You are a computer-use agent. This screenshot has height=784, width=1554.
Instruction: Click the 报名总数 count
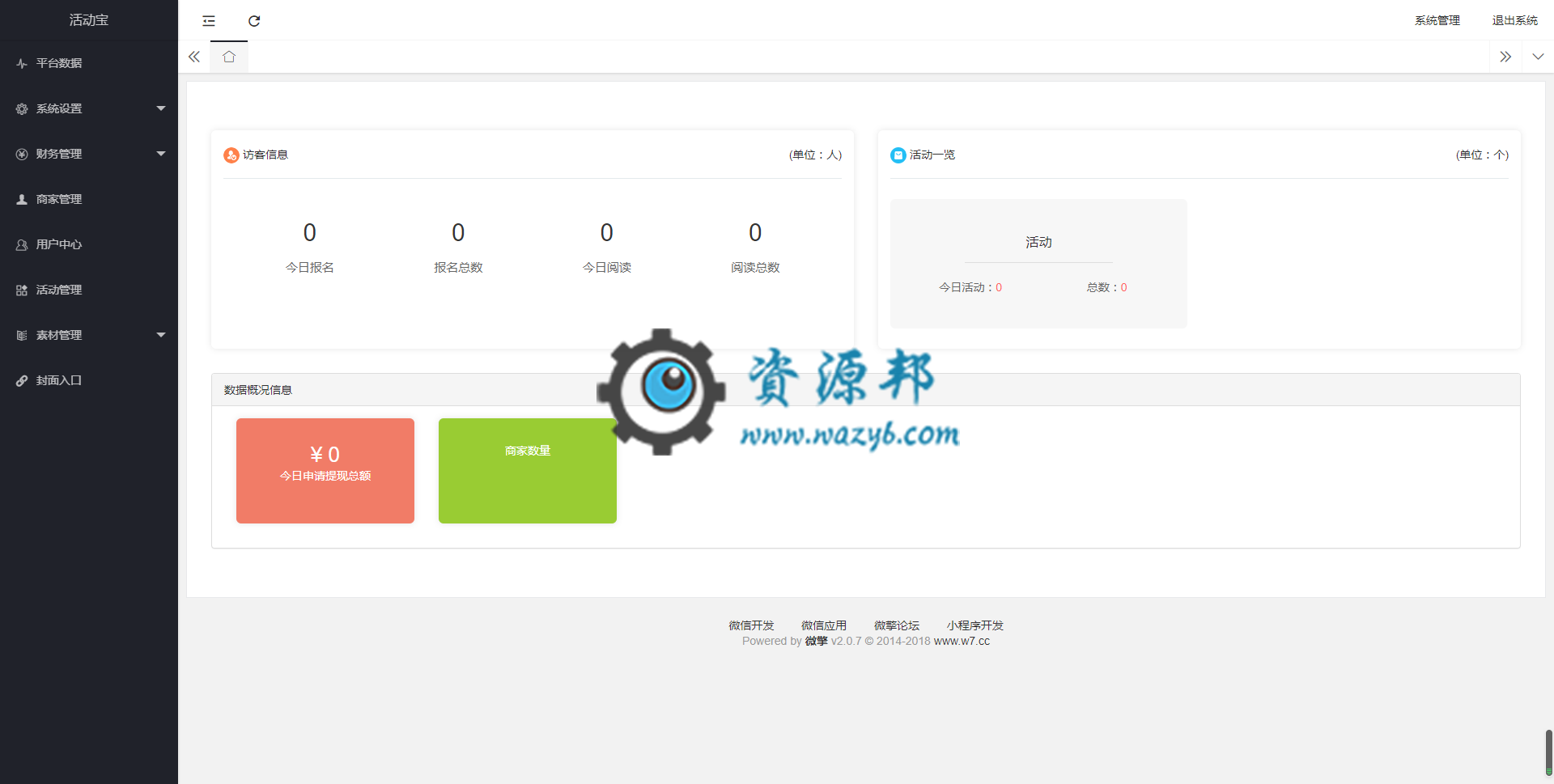tap(458, 233)
